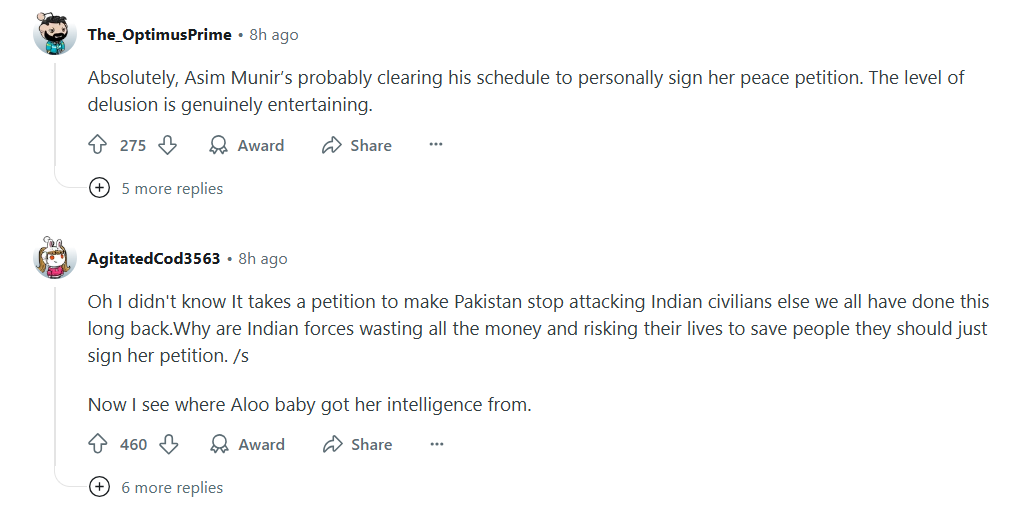Click the "5 more replies" text
The height and width of the screenshot is (508, 1018).
pyautogui.click(x=172, y=188)
